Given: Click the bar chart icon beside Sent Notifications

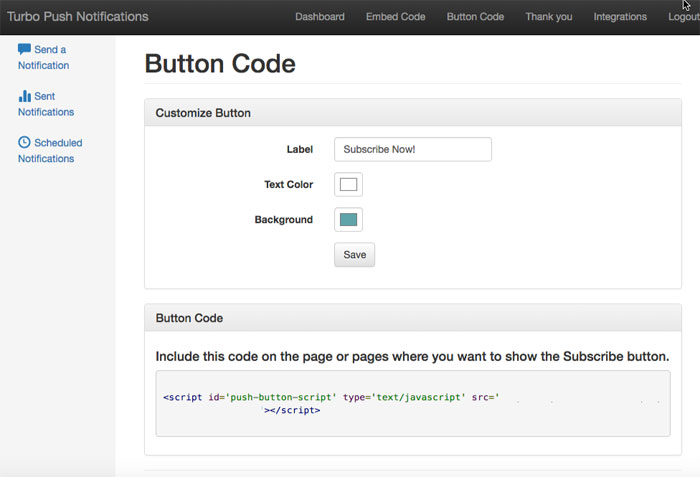Looking at the screenshot, I should 25,96.
